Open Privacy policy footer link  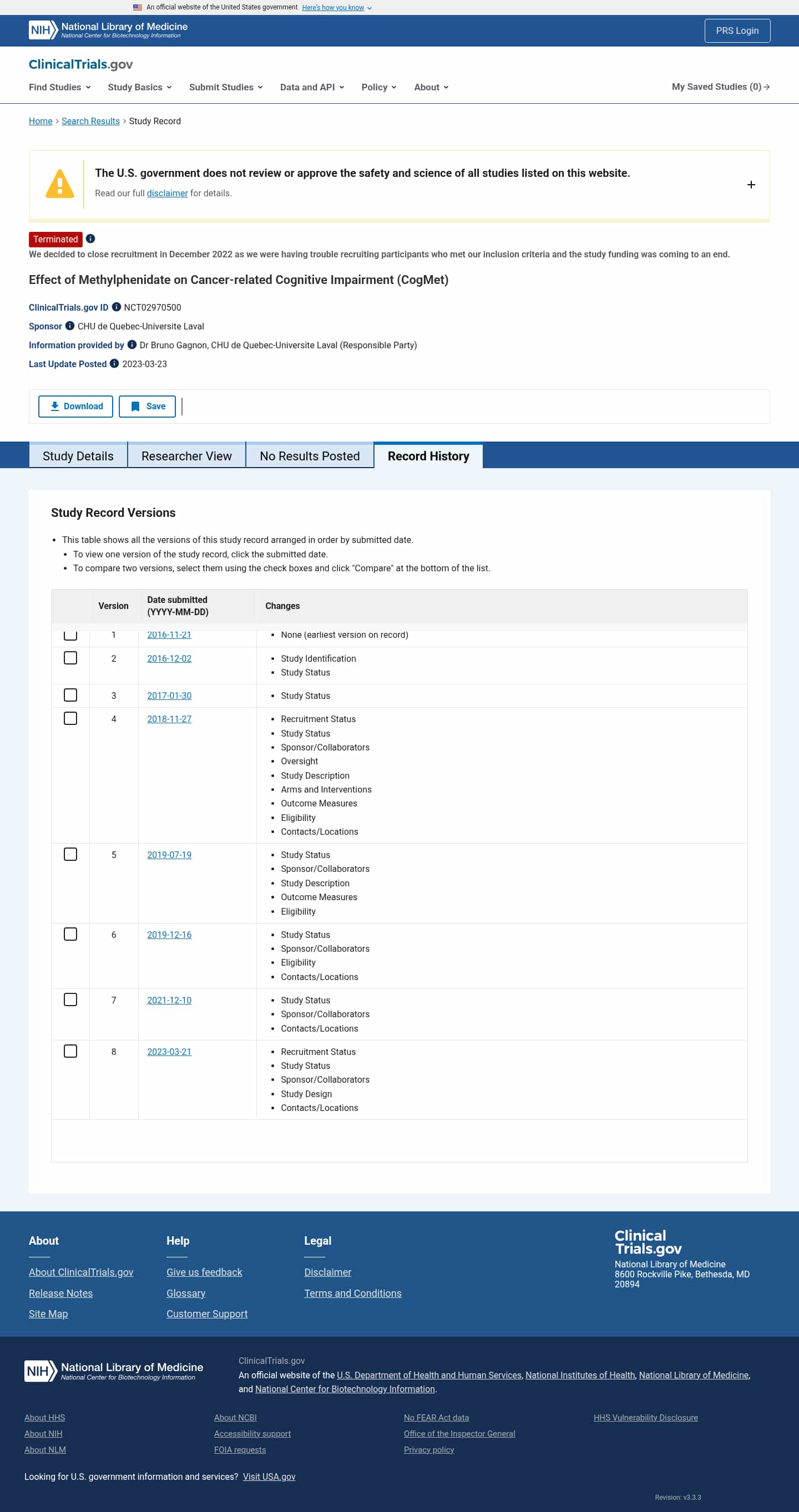429,1449
